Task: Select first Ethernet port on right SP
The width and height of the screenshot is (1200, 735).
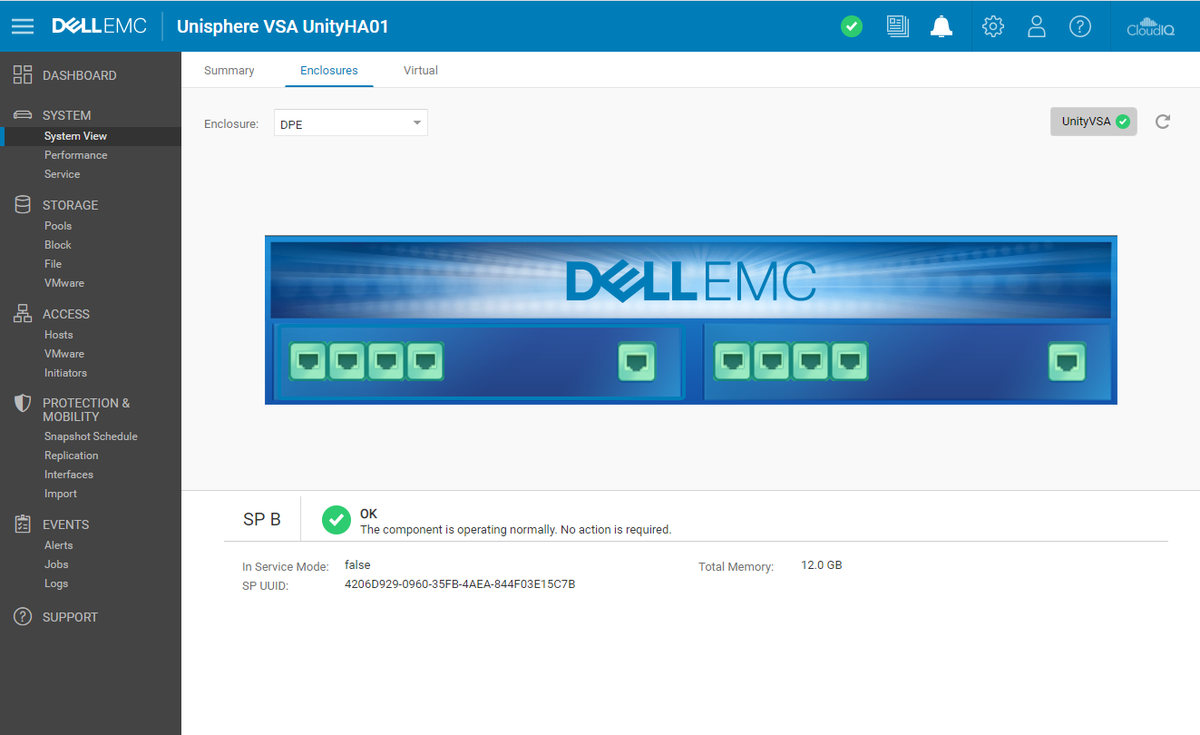Action: tap(732, 361)
